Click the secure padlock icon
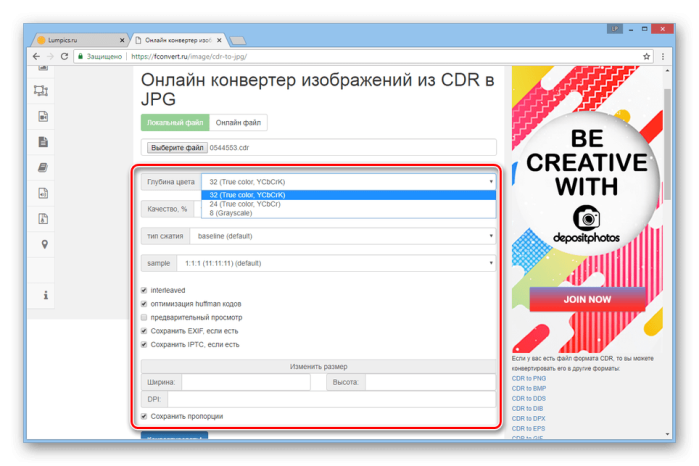 tap(81, 57)
